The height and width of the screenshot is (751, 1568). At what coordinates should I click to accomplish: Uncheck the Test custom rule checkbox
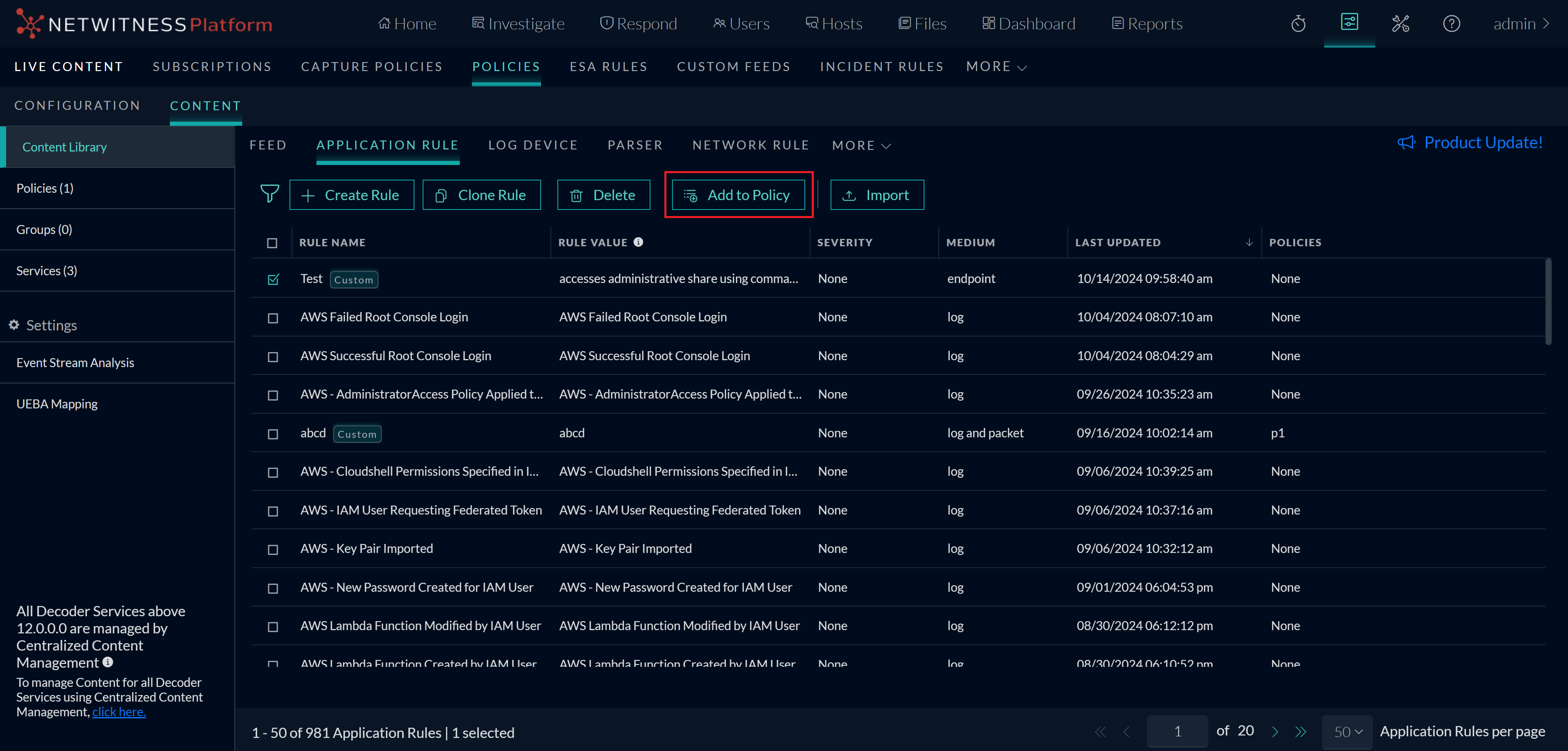(x=273, y=279)
